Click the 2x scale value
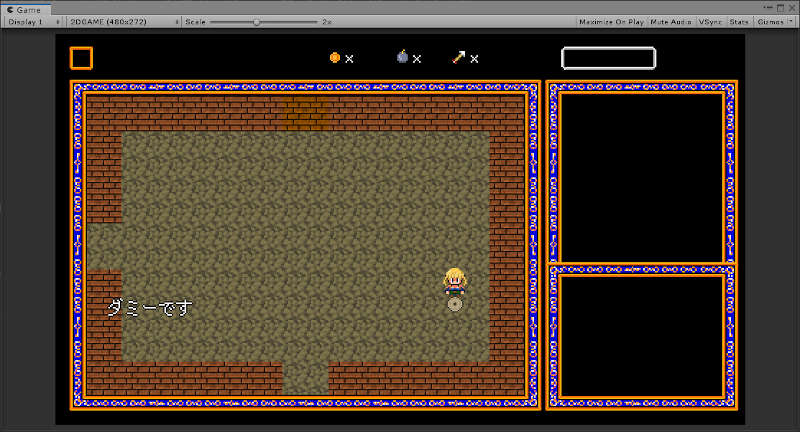 point(327,22)
